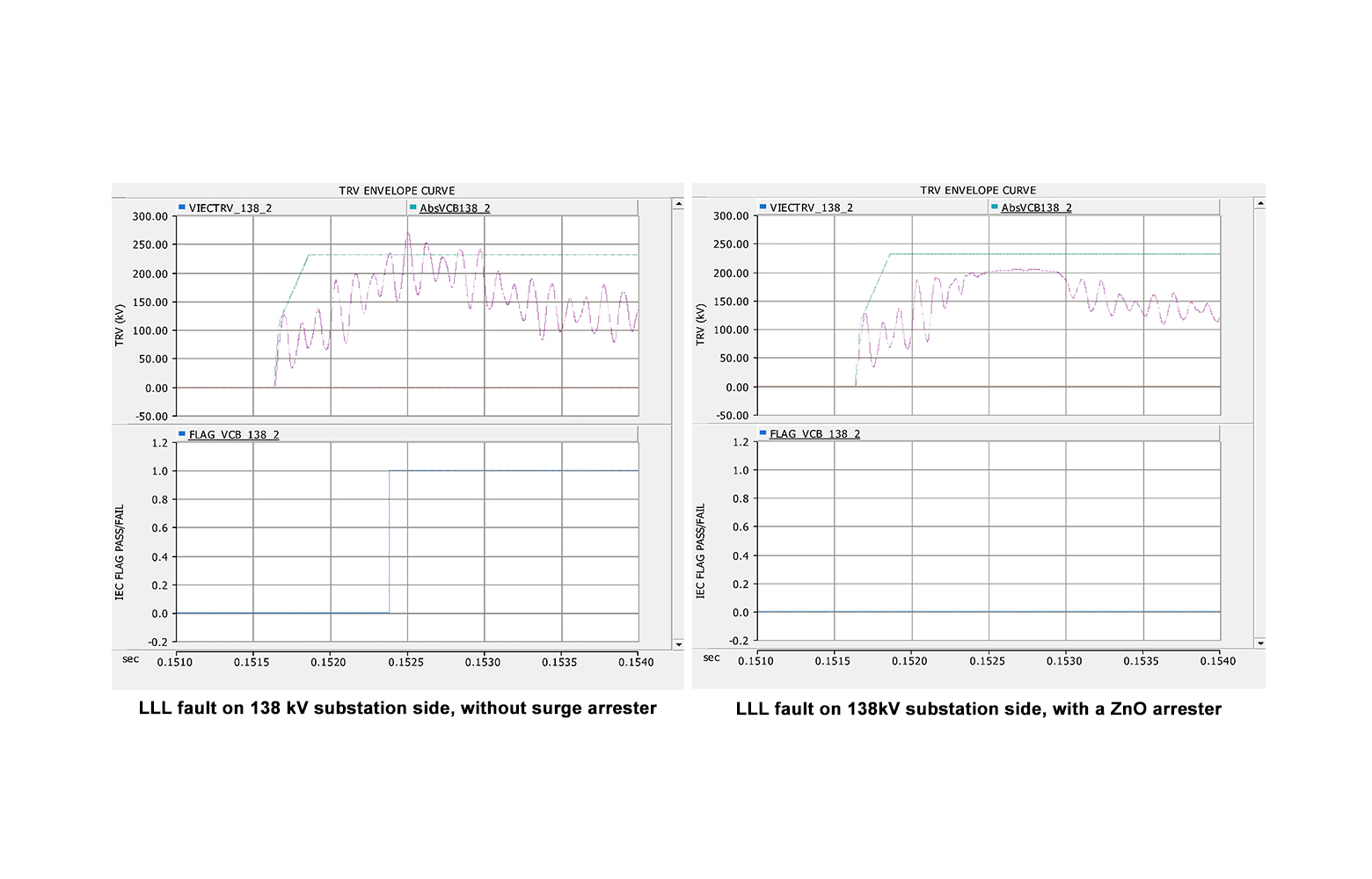Select FLAG_VCB_138_2 legend square in right lower plot
The height and width of the screenshot is (879, 1372).
click(x=761, y=433)
